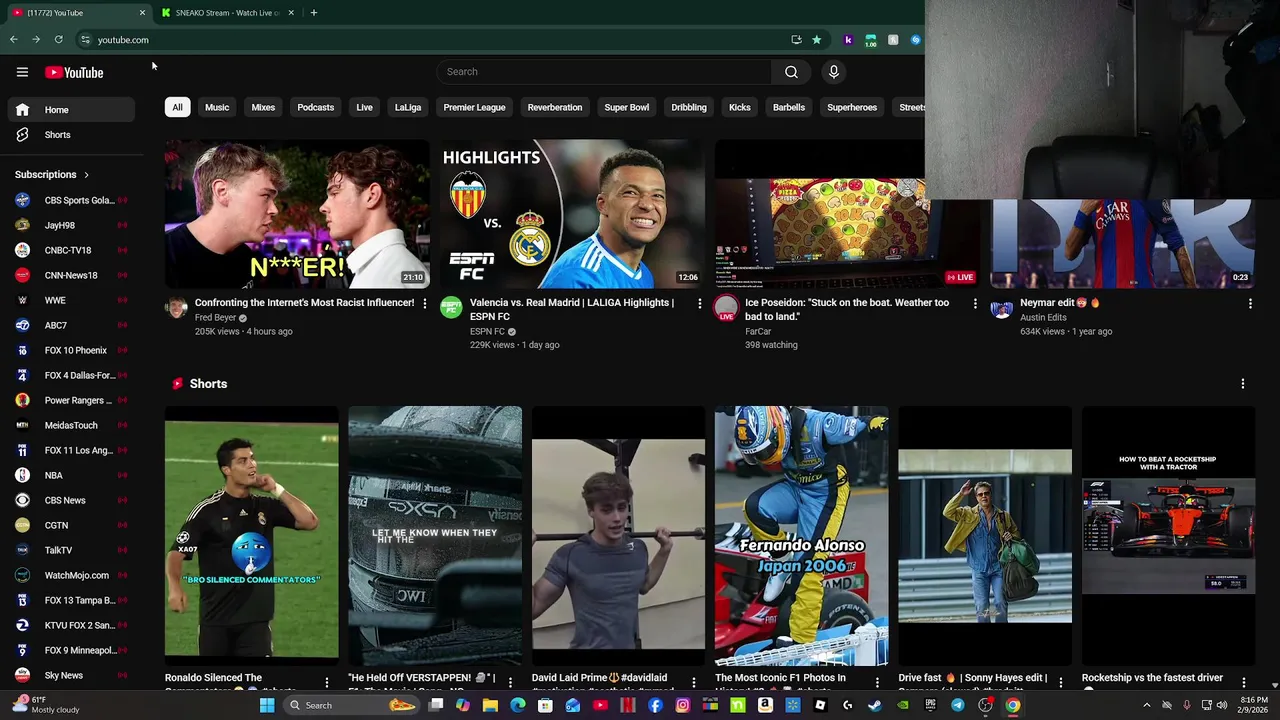Screen dimensions: 1280x720
Task: Open Home in the sidebar
Action: click(x=71, y=110)
